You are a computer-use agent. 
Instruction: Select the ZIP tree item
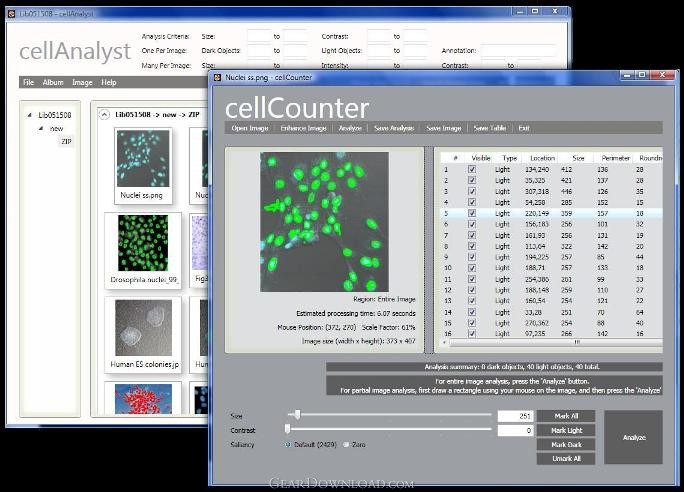(66, 142)
